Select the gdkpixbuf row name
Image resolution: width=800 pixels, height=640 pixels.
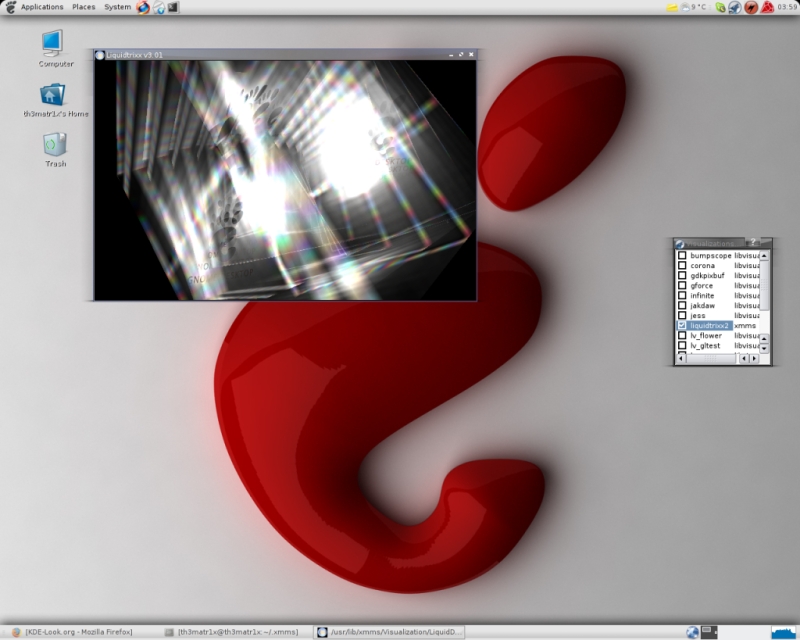click(707, 276)
